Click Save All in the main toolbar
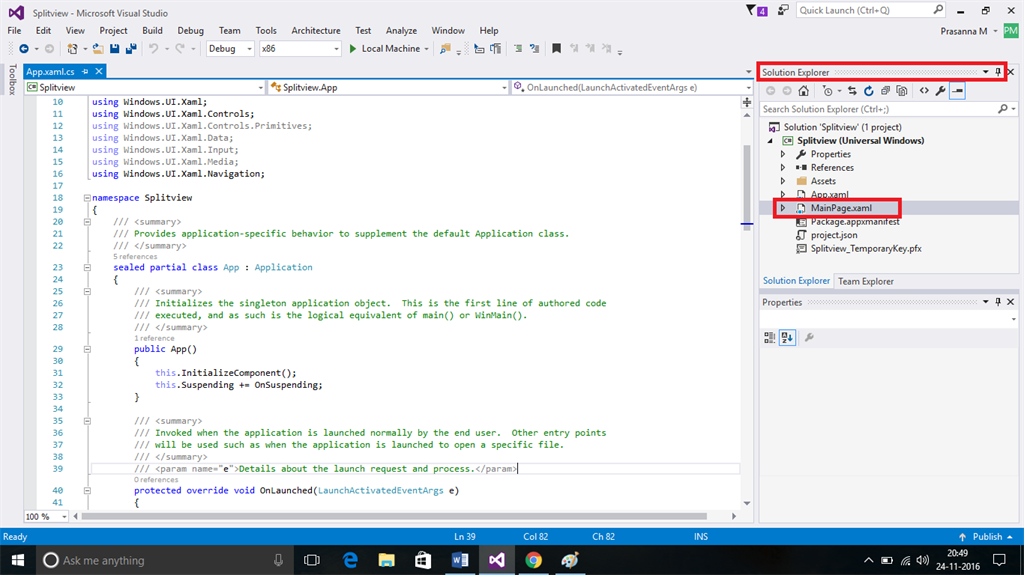Viewport: 1024px width, 575px height. [x=132, y=48]
